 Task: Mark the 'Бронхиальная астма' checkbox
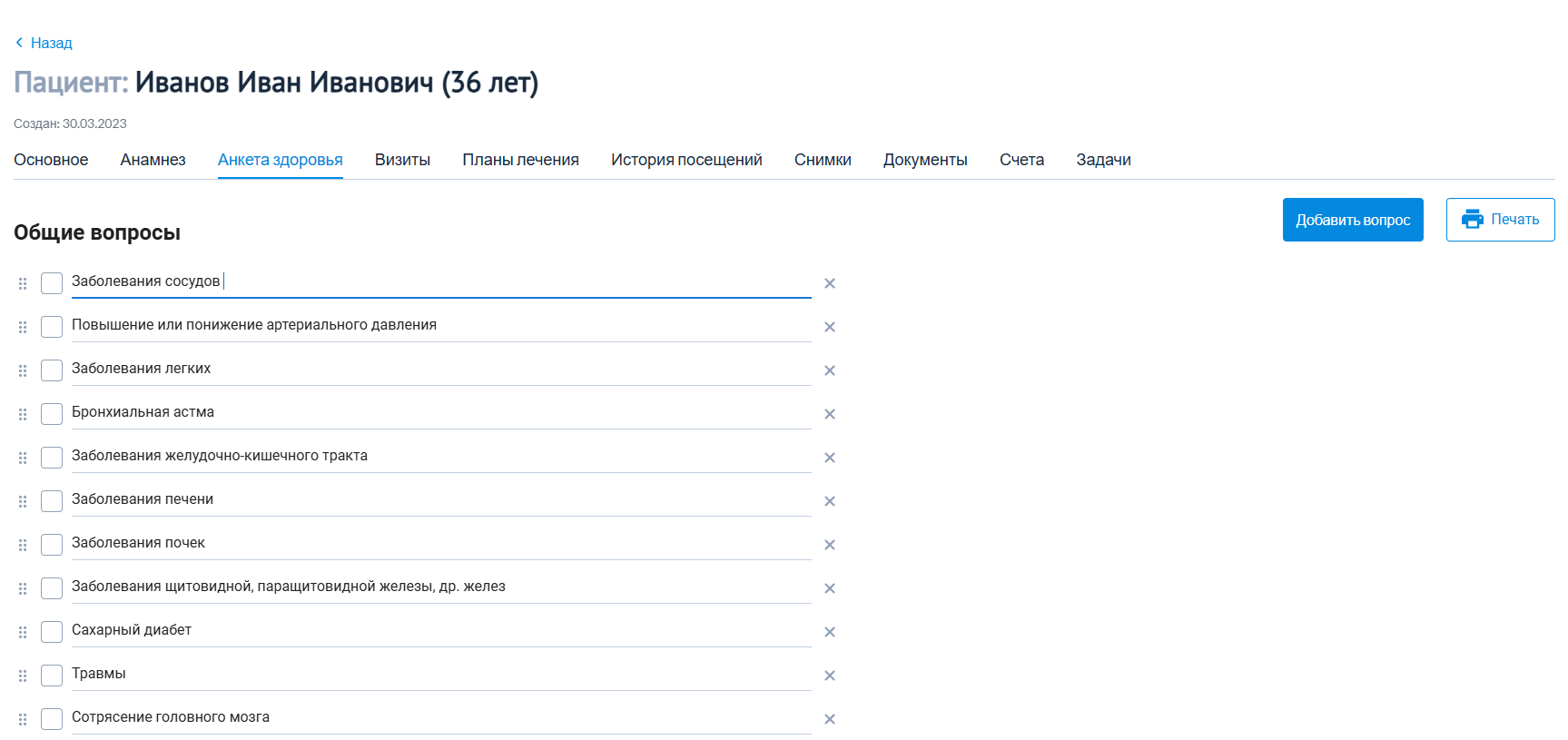click(x=52, y=414)
